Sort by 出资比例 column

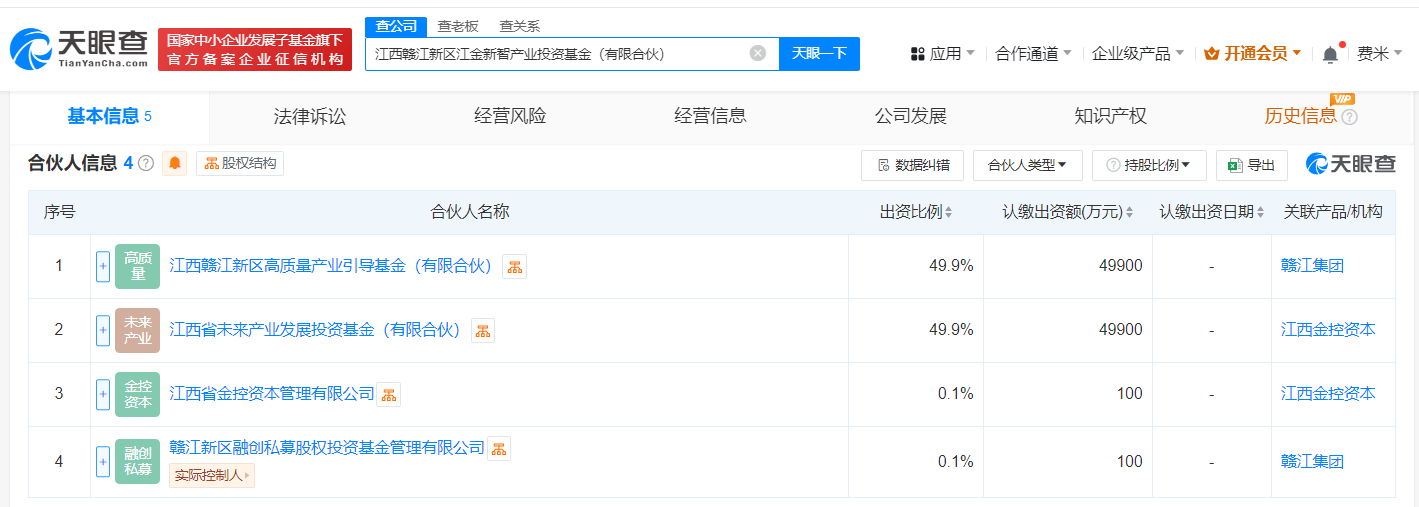pyautogui.click(x=915, y=212)
